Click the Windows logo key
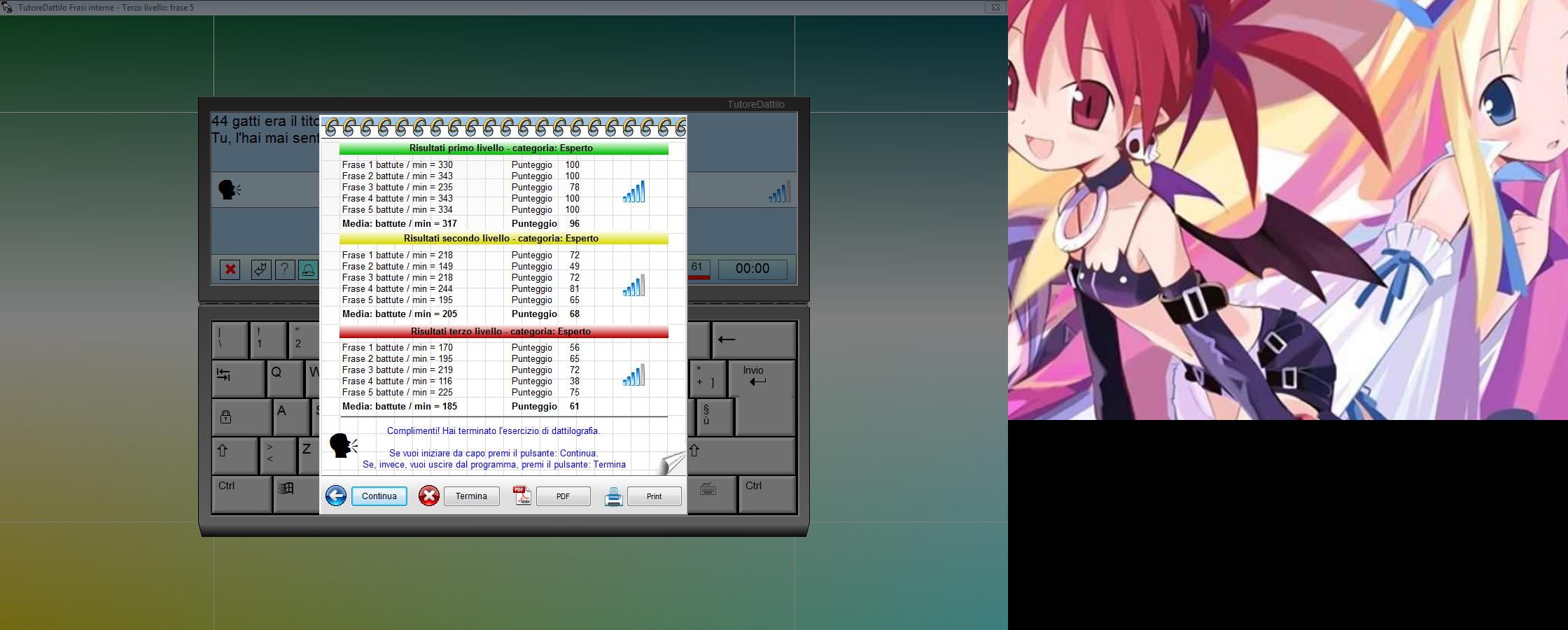1568x630 pixels. (297, 494)
